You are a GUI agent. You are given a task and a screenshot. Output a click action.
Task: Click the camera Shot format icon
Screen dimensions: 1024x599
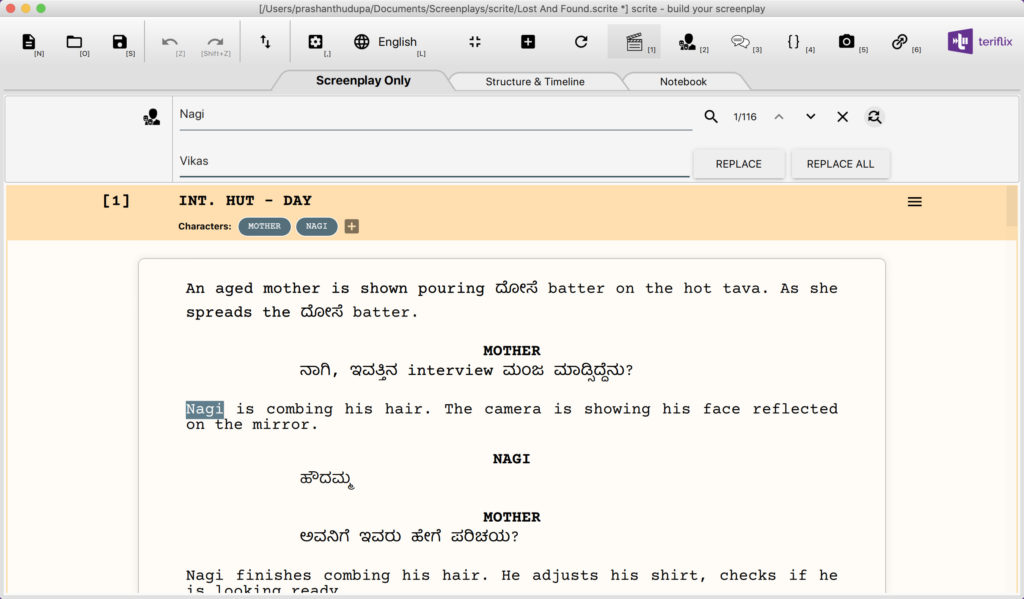[x=847, y=42]
